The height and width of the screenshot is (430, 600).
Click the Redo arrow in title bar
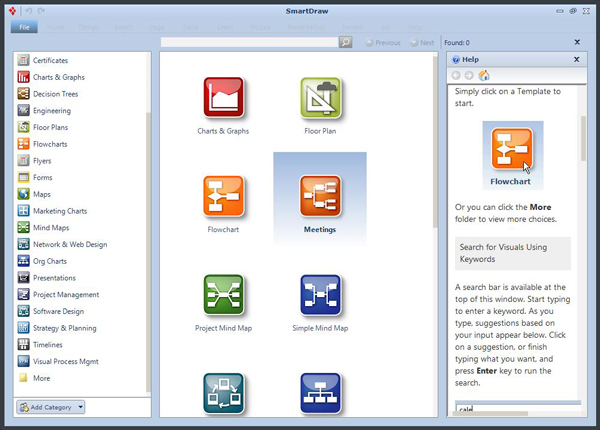tap(41, 11)
